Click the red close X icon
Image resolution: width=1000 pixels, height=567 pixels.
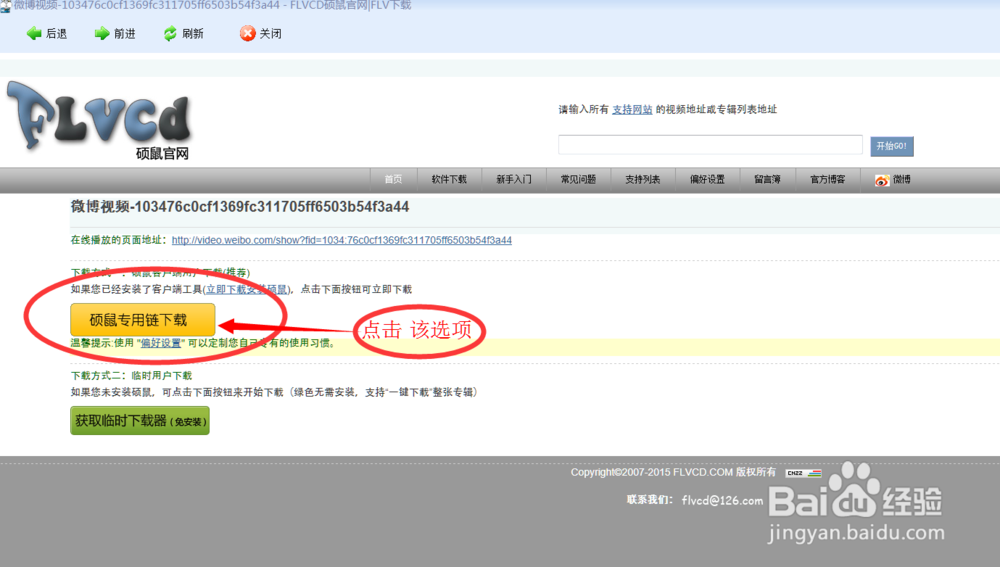click(x=247, y=33)
